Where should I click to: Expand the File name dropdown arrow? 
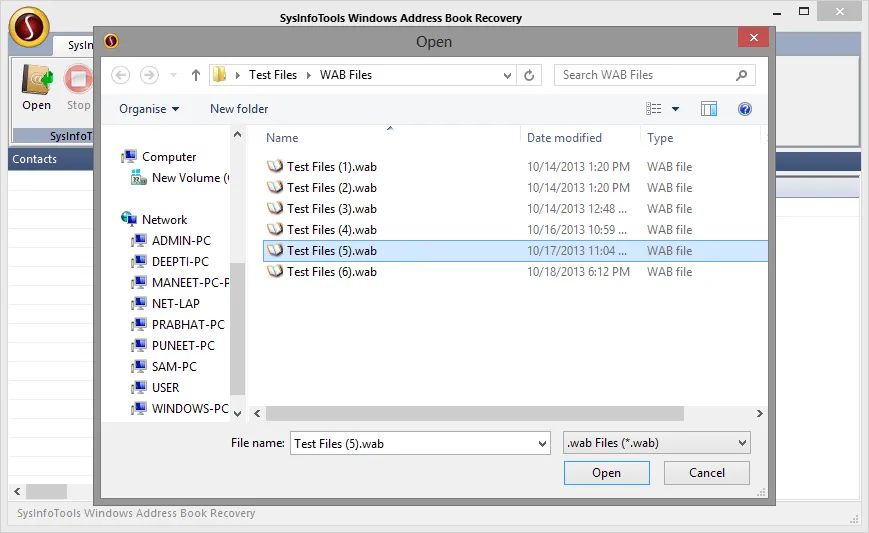click(x=542, y=444)
